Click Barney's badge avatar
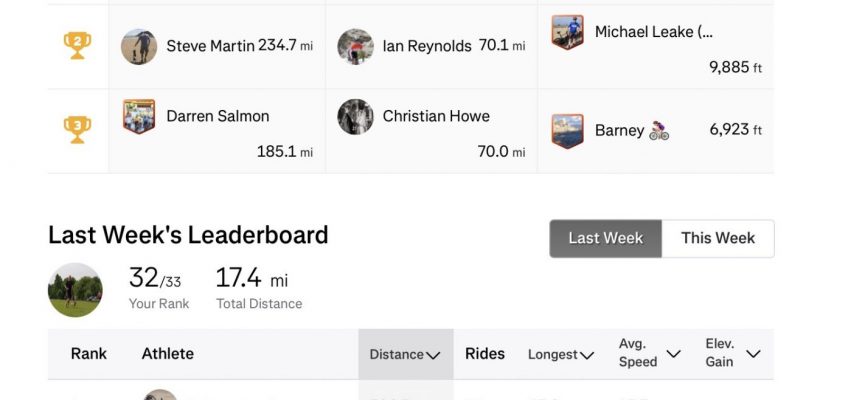Screen dimensions: 848x400 [567, 131]
